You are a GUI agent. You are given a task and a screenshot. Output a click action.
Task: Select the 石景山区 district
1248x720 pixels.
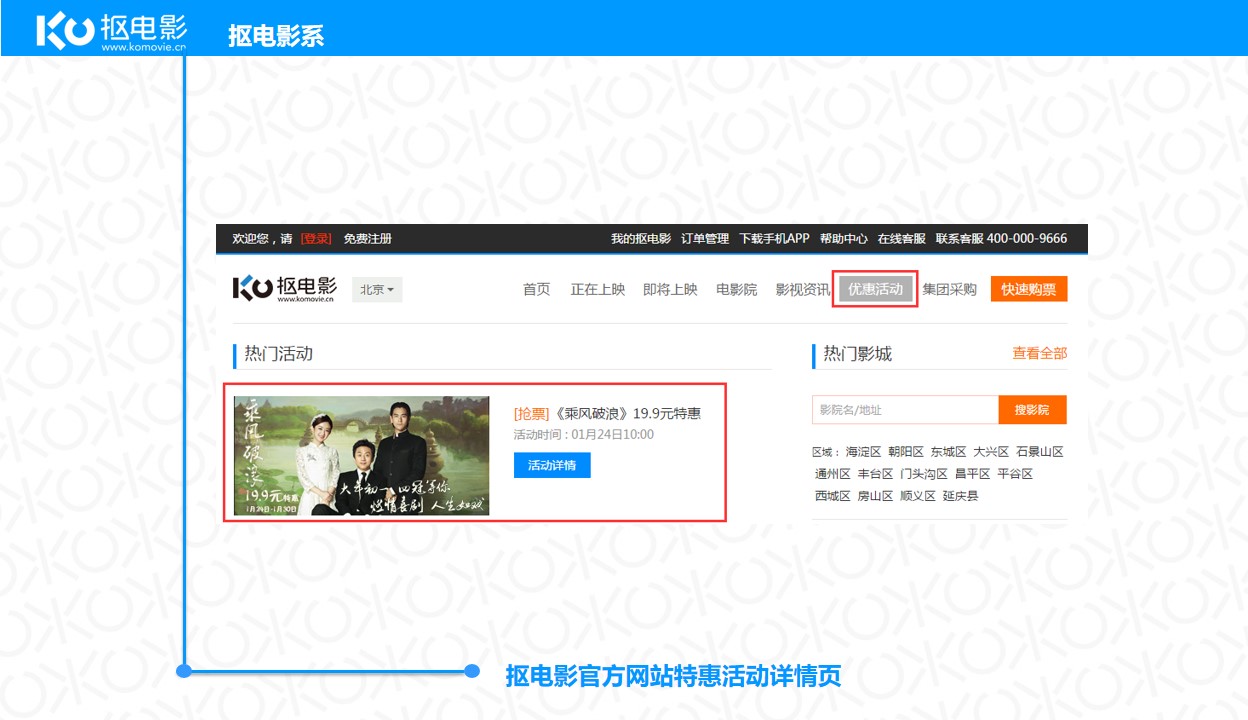[x=1040, y=452]
